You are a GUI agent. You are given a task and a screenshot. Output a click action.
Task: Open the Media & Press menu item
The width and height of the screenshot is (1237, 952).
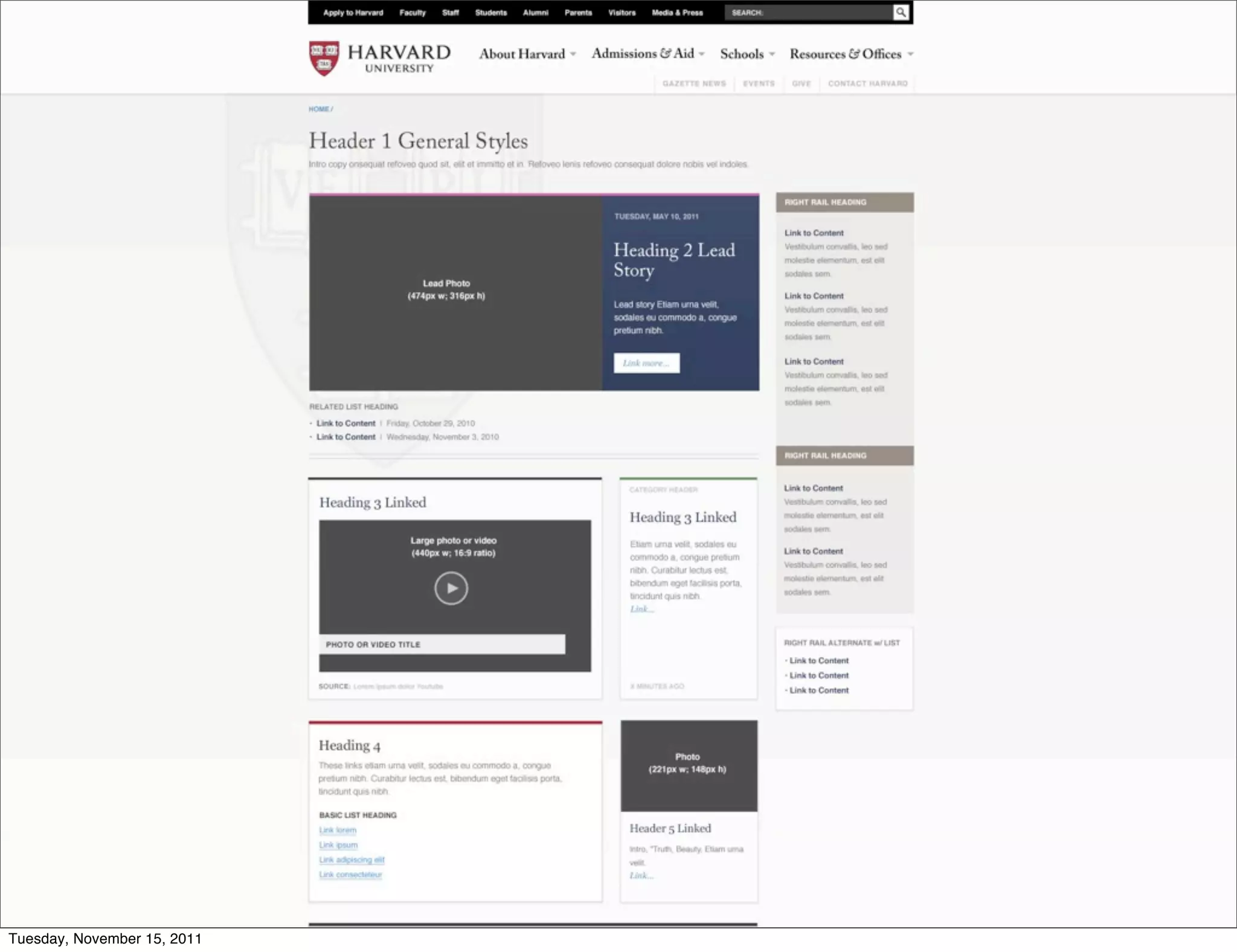tap(677, 13)
